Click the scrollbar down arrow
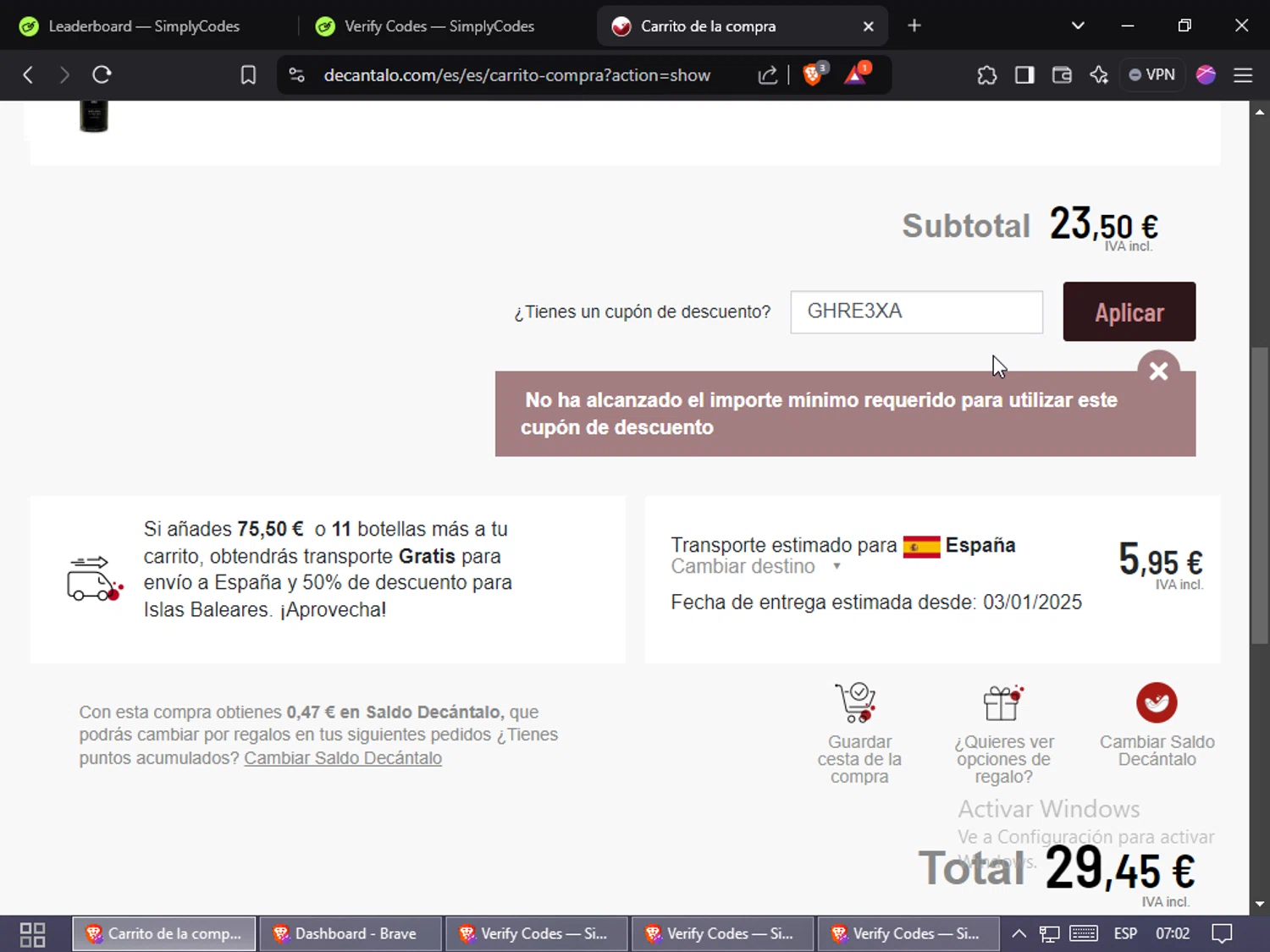The height and width of the screenshot is (952, 1270). (x=1260, y=904)
